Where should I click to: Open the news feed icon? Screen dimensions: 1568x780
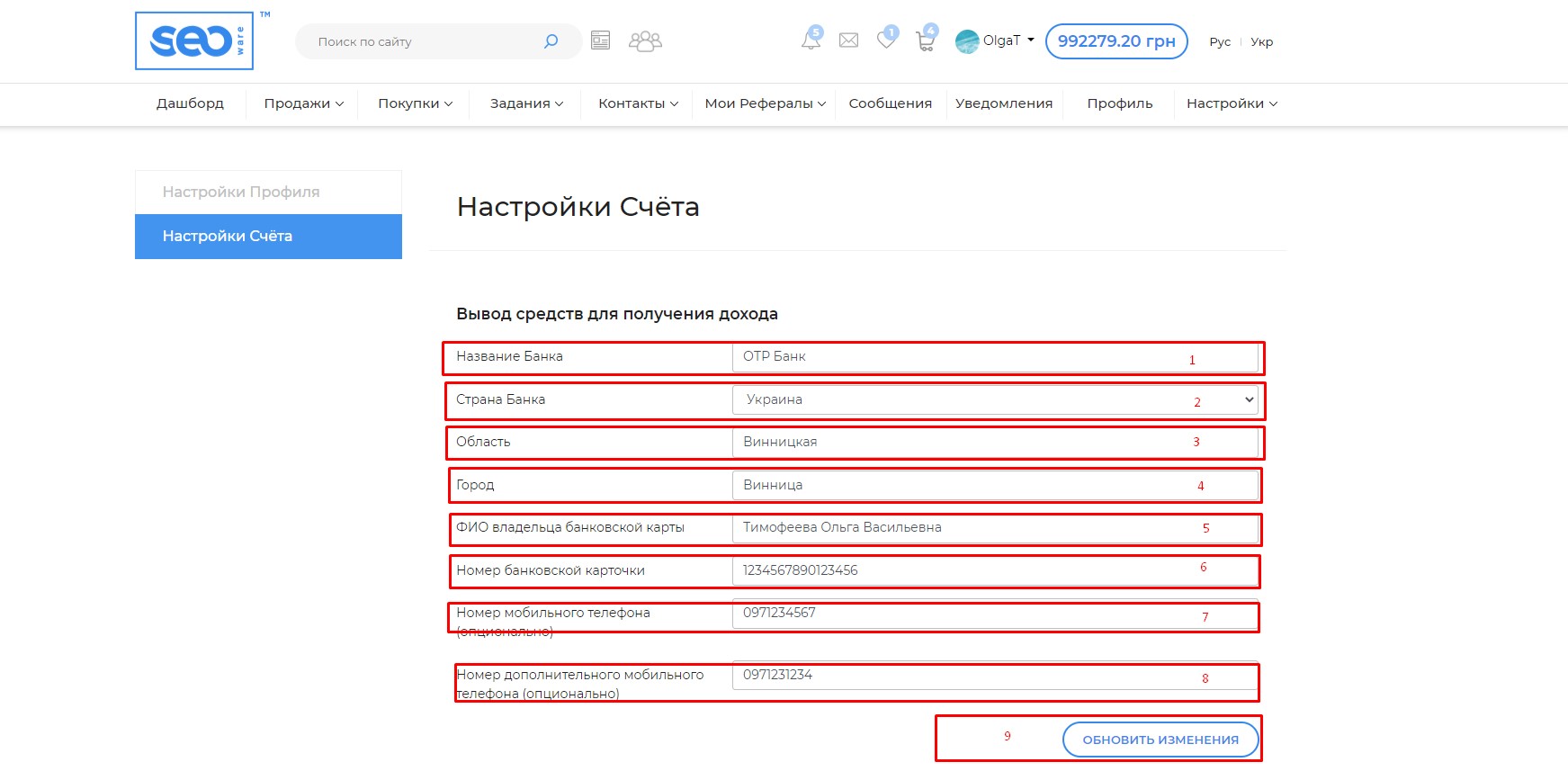pos(600,40)
